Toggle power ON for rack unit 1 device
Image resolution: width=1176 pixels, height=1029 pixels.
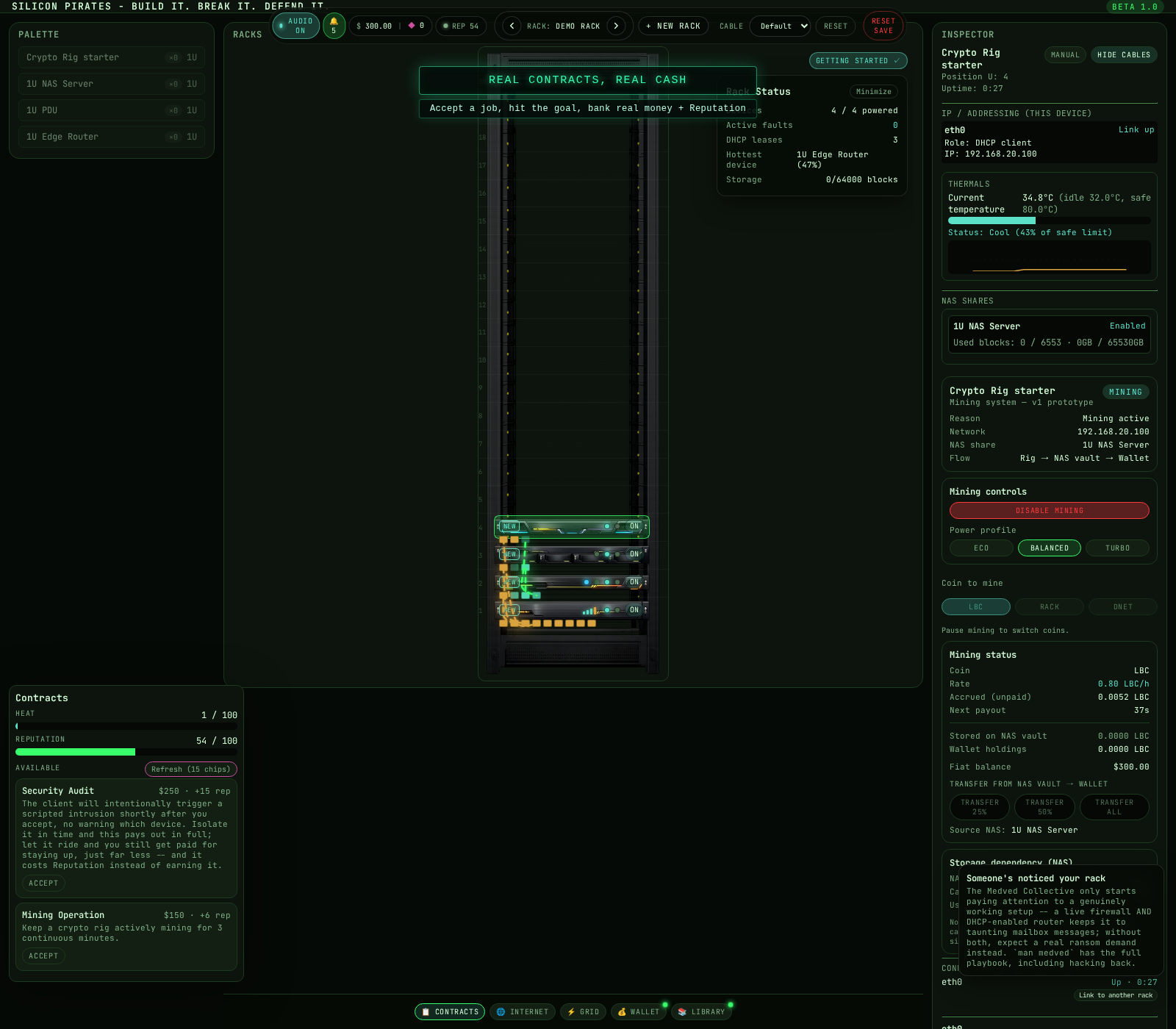634,610
